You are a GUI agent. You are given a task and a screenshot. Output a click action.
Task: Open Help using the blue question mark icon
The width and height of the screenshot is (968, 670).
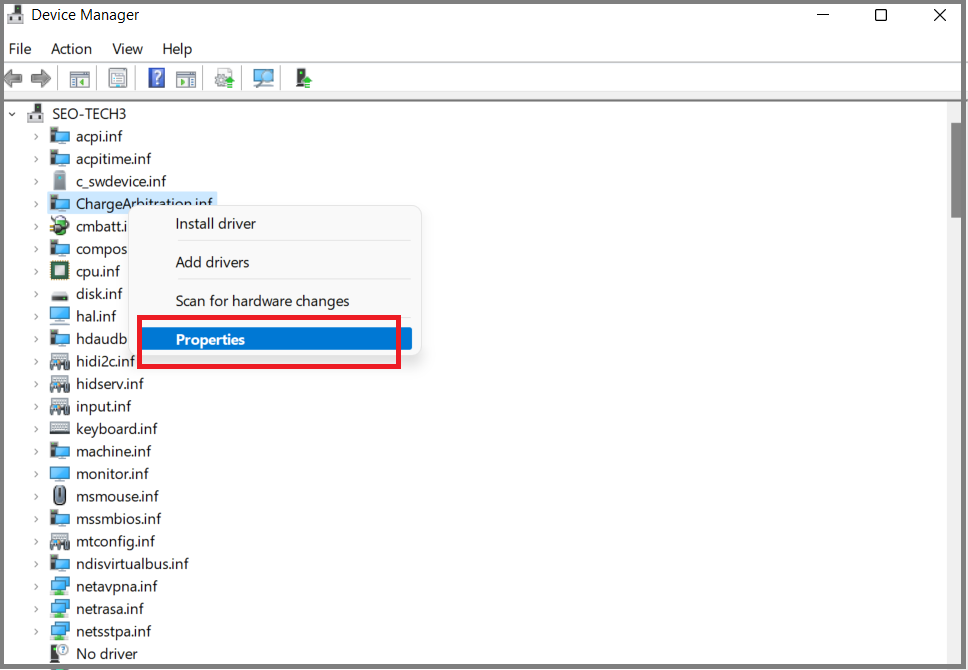157,78
